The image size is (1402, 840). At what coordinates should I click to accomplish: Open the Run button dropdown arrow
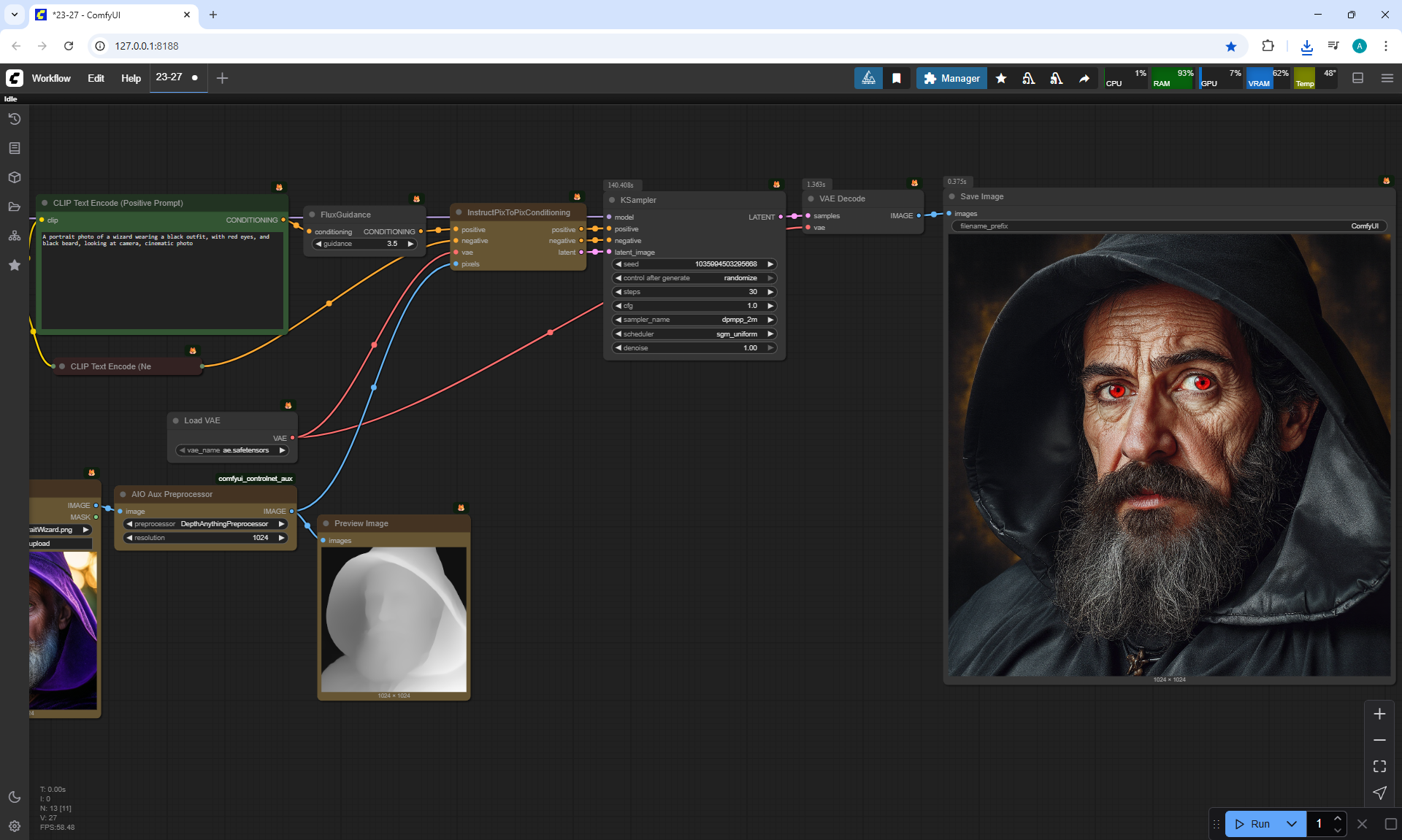click(x=1291, y=824)
